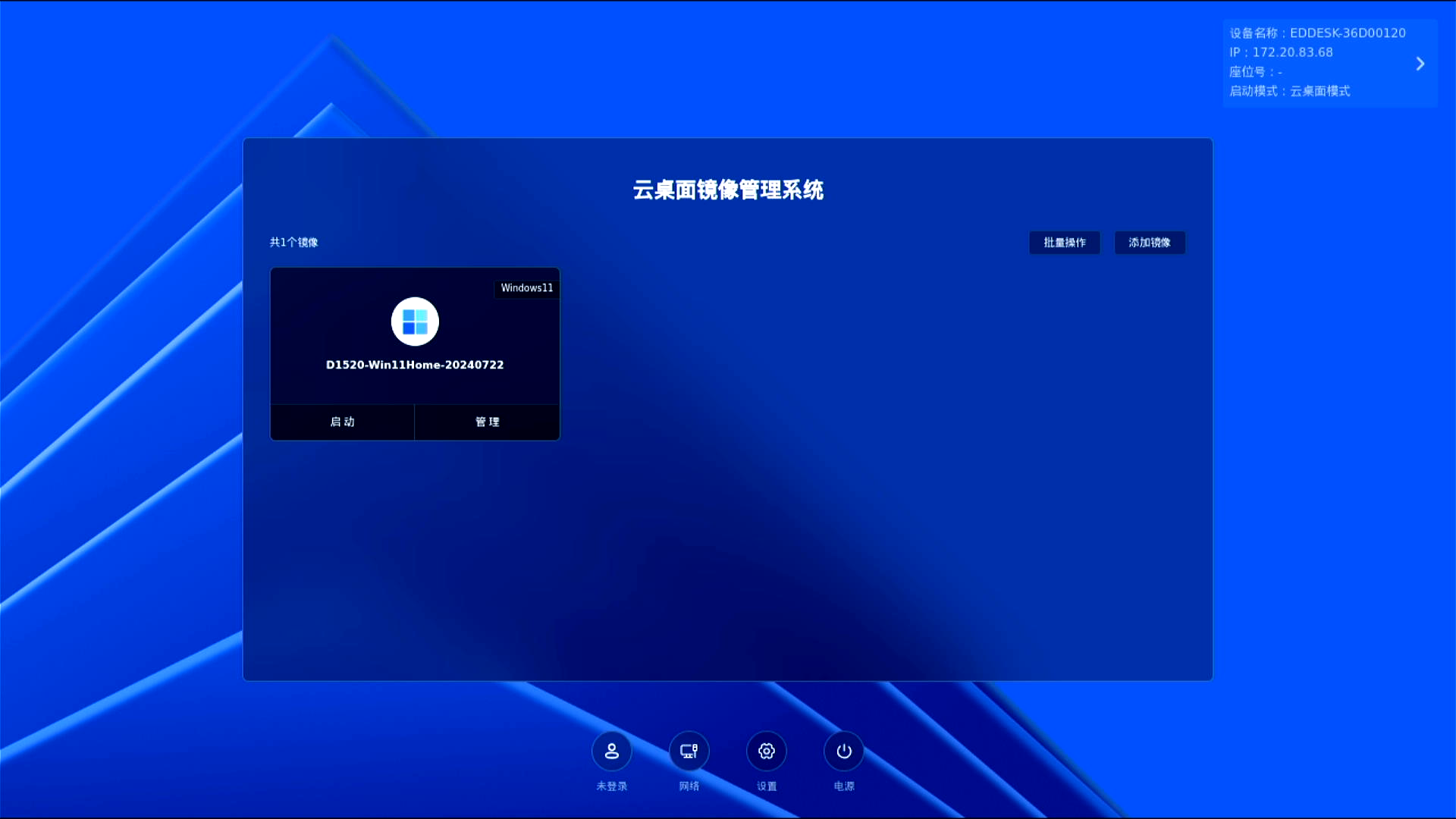
Task: Expand the device info panel chevron
Action: pos(1420,64)
